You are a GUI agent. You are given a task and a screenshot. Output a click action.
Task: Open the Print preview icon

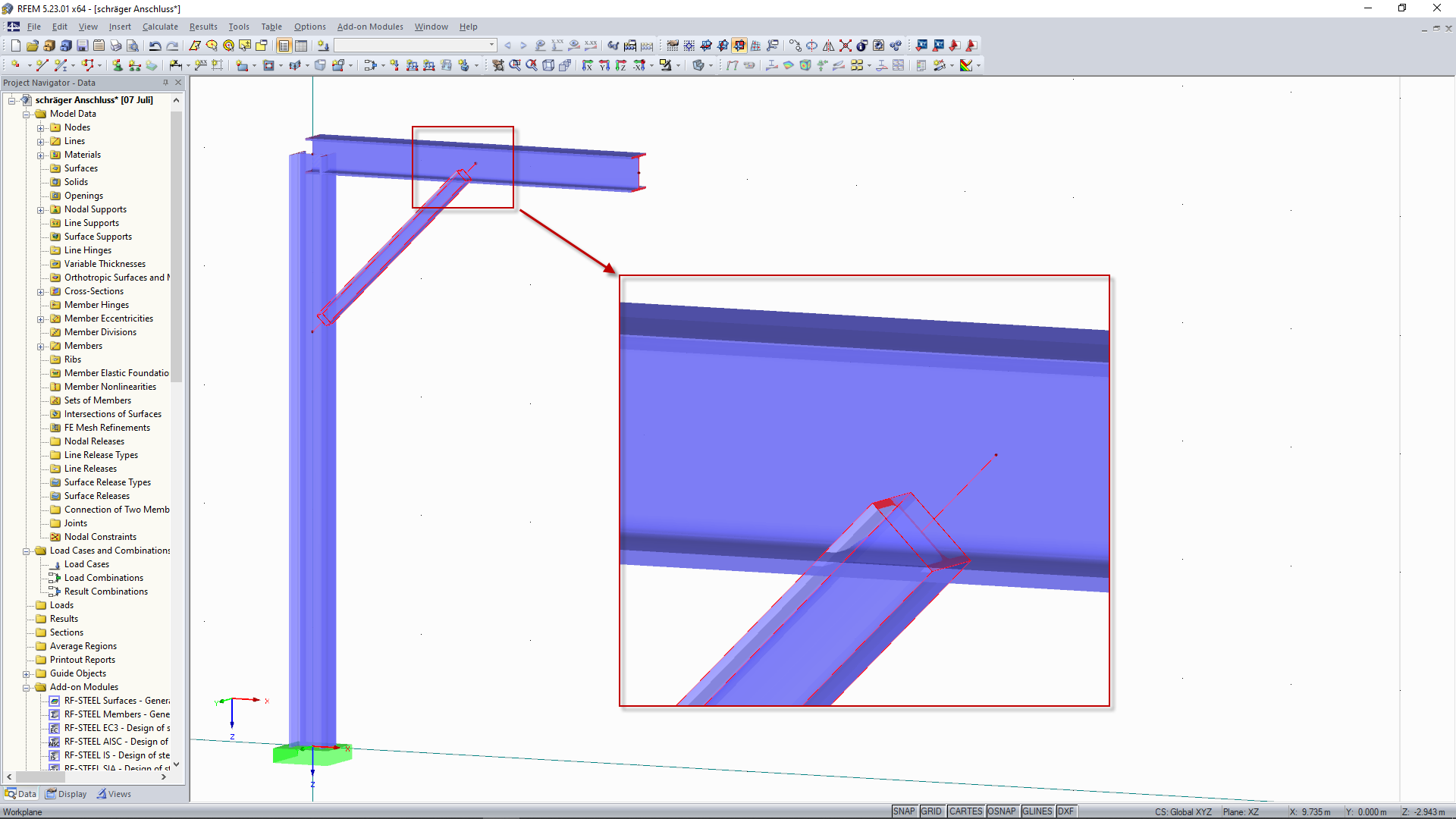[133, 45]
